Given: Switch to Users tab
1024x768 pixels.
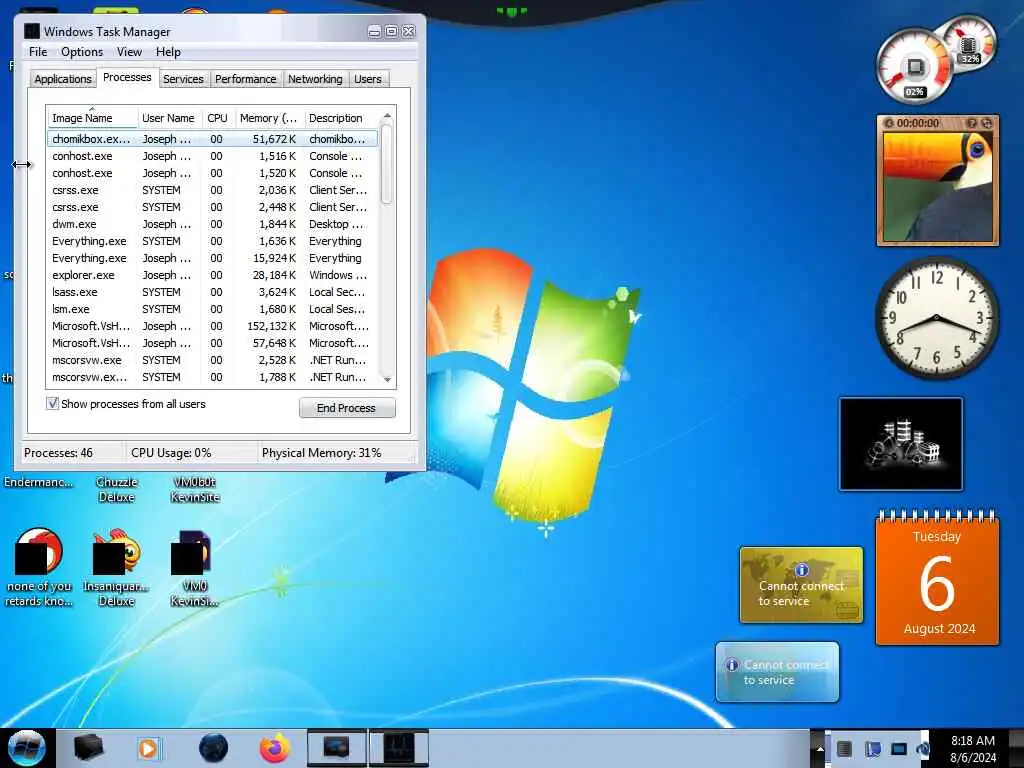Looking at the screenshot, I should click(x=368, y=79).
